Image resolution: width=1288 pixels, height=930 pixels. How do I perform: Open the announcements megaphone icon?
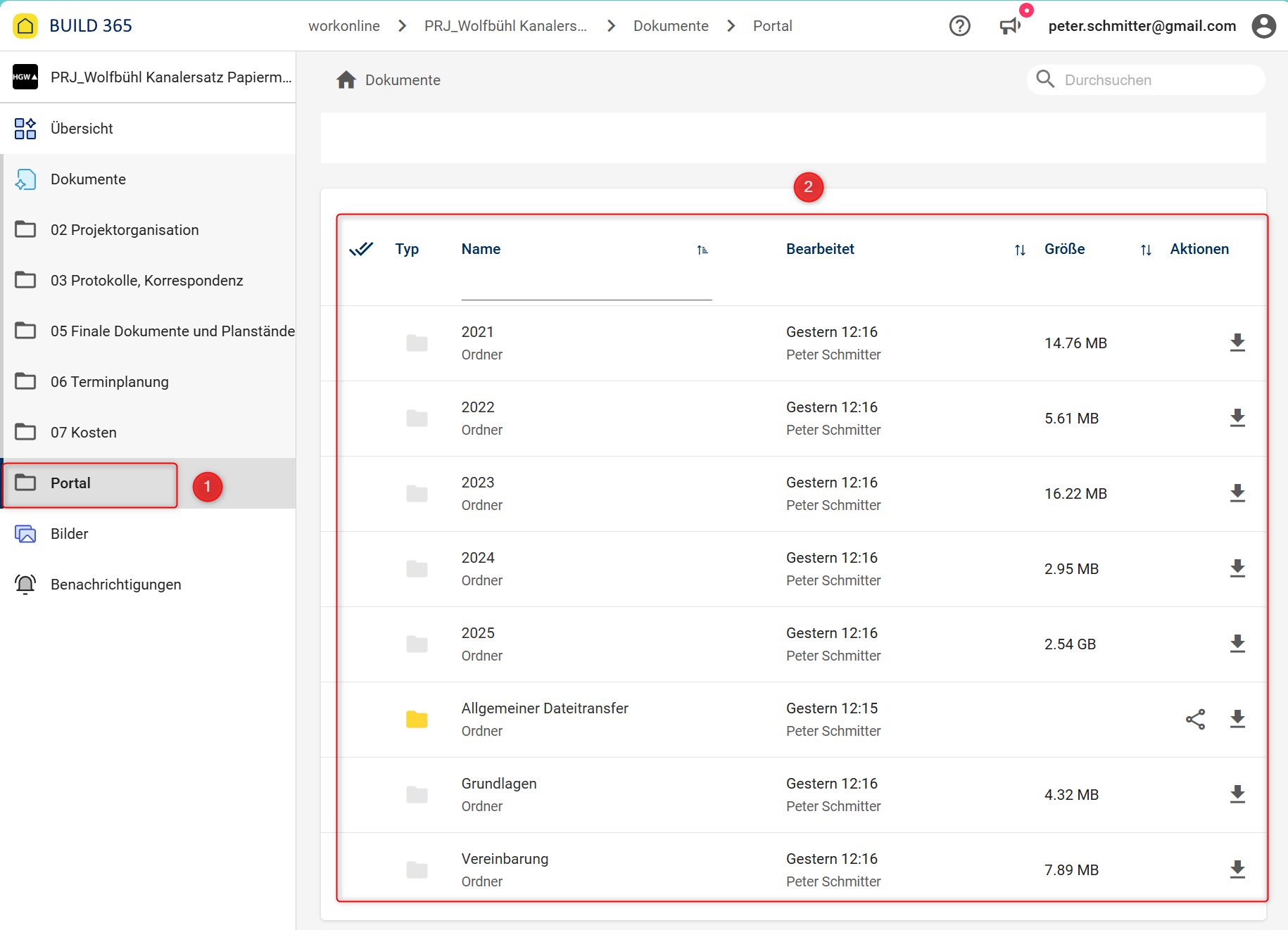[x=1010, y=26]
